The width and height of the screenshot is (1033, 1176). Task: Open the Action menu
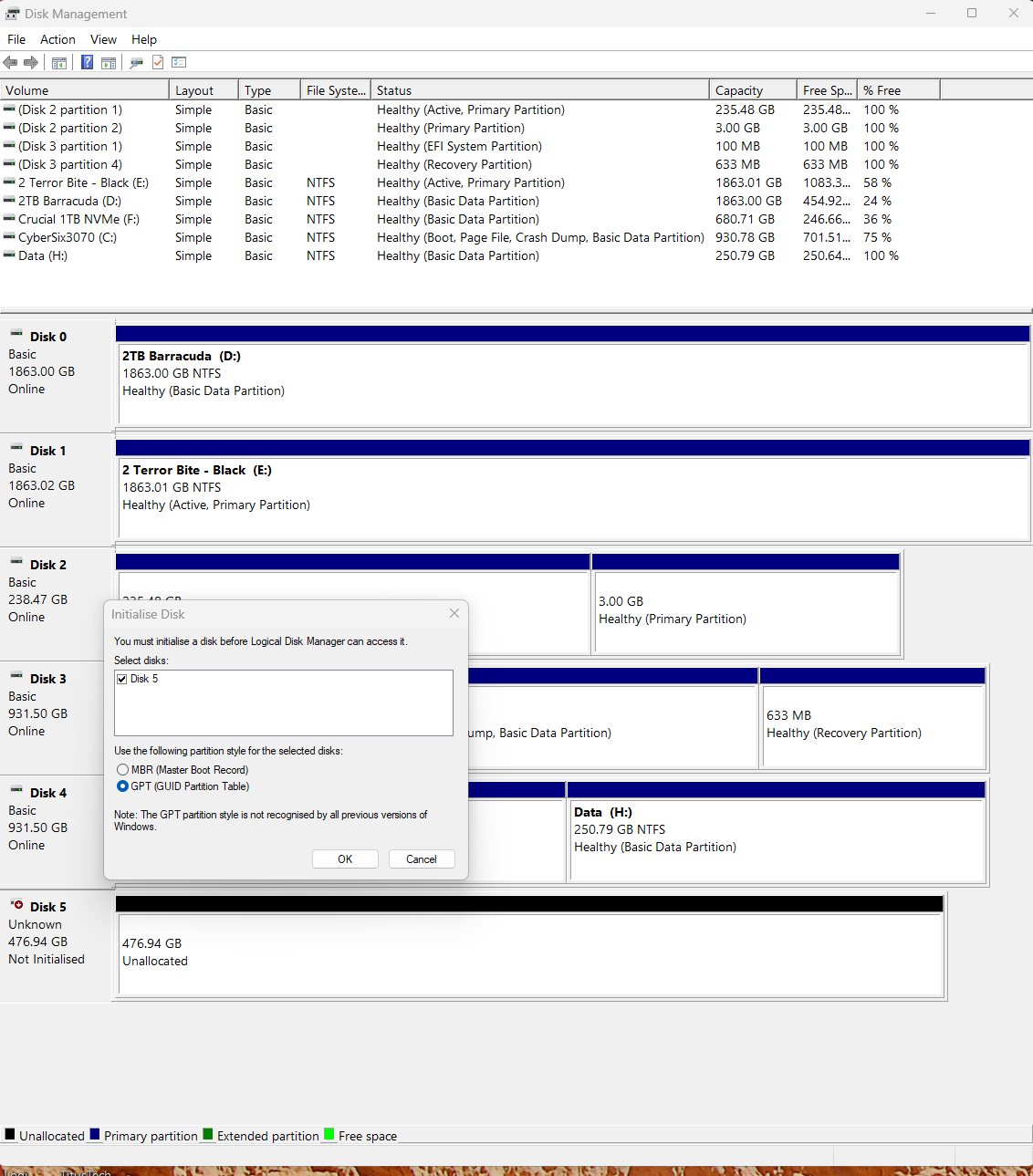click(57, 39)
